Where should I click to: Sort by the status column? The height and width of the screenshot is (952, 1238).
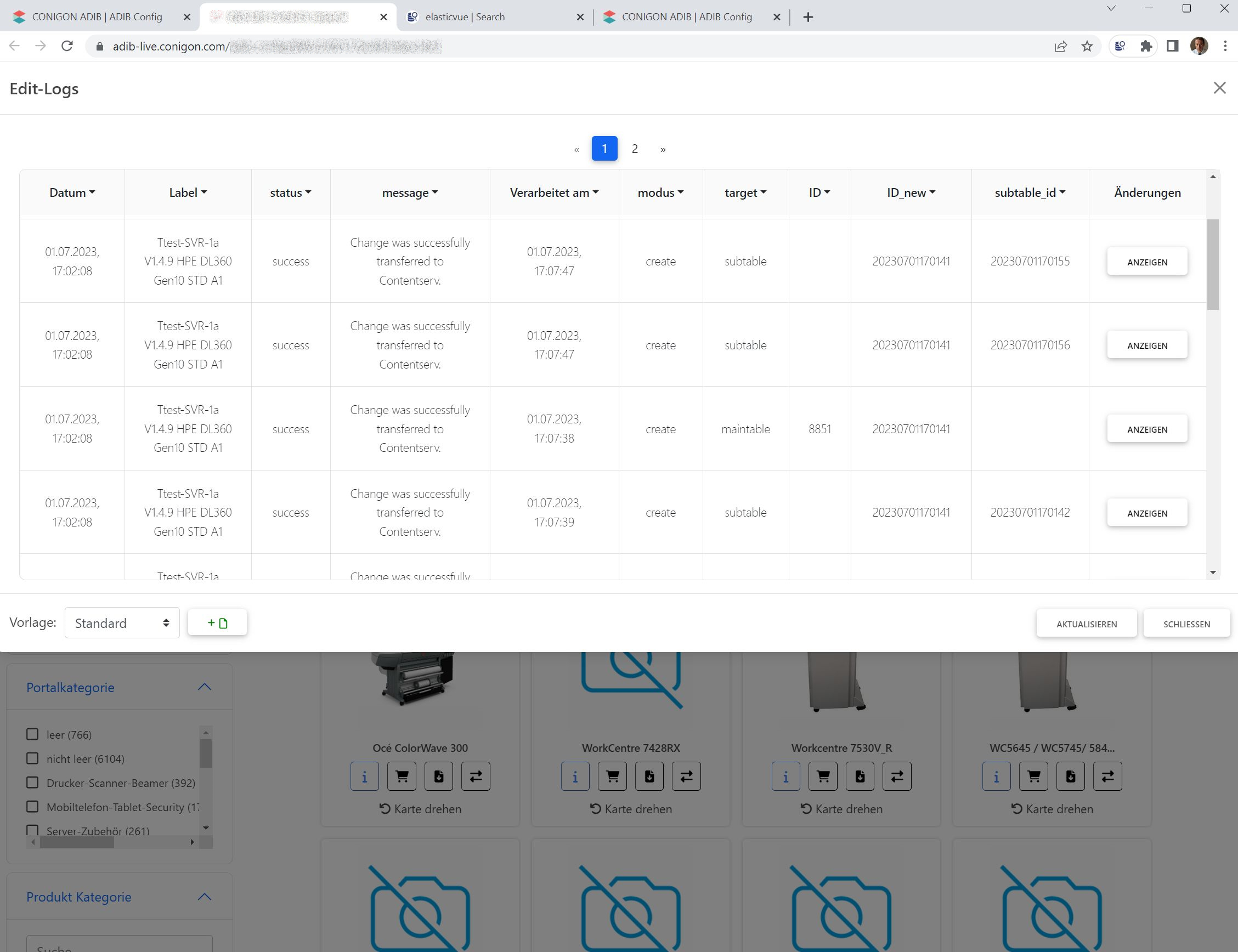pos(290,192)
